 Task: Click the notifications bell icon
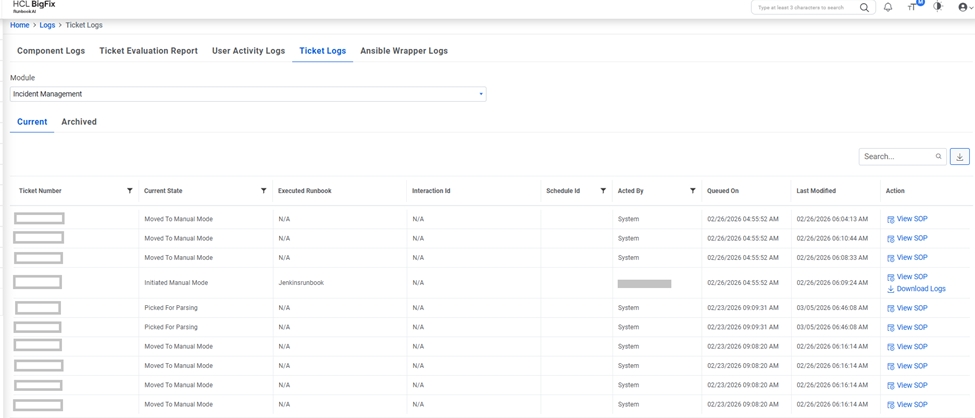pos(887,7)
